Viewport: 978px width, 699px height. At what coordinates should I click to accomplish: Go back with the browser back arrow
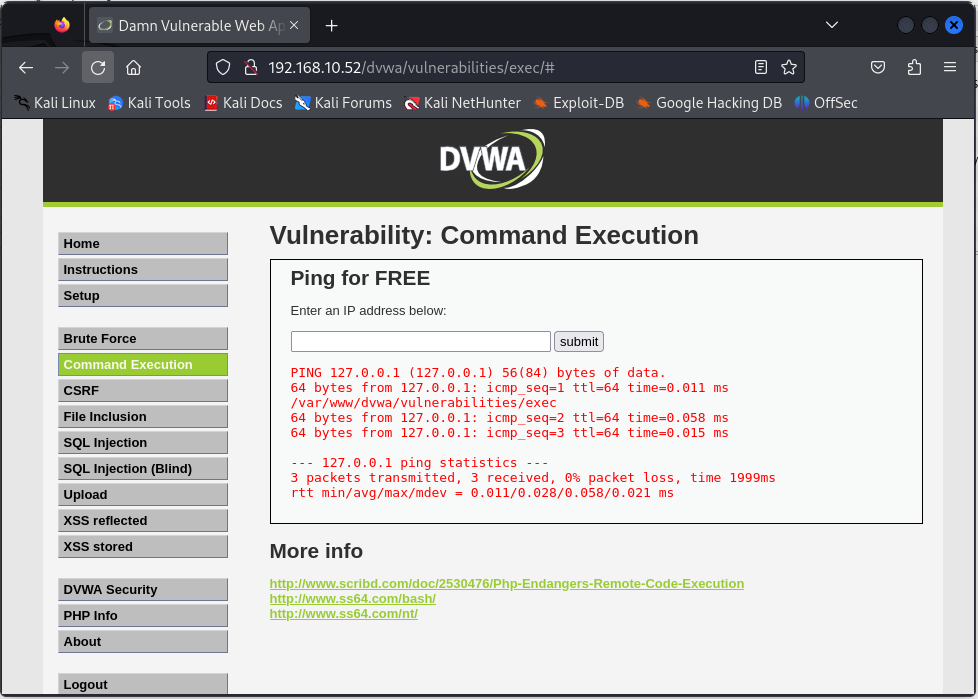(26, 67)
